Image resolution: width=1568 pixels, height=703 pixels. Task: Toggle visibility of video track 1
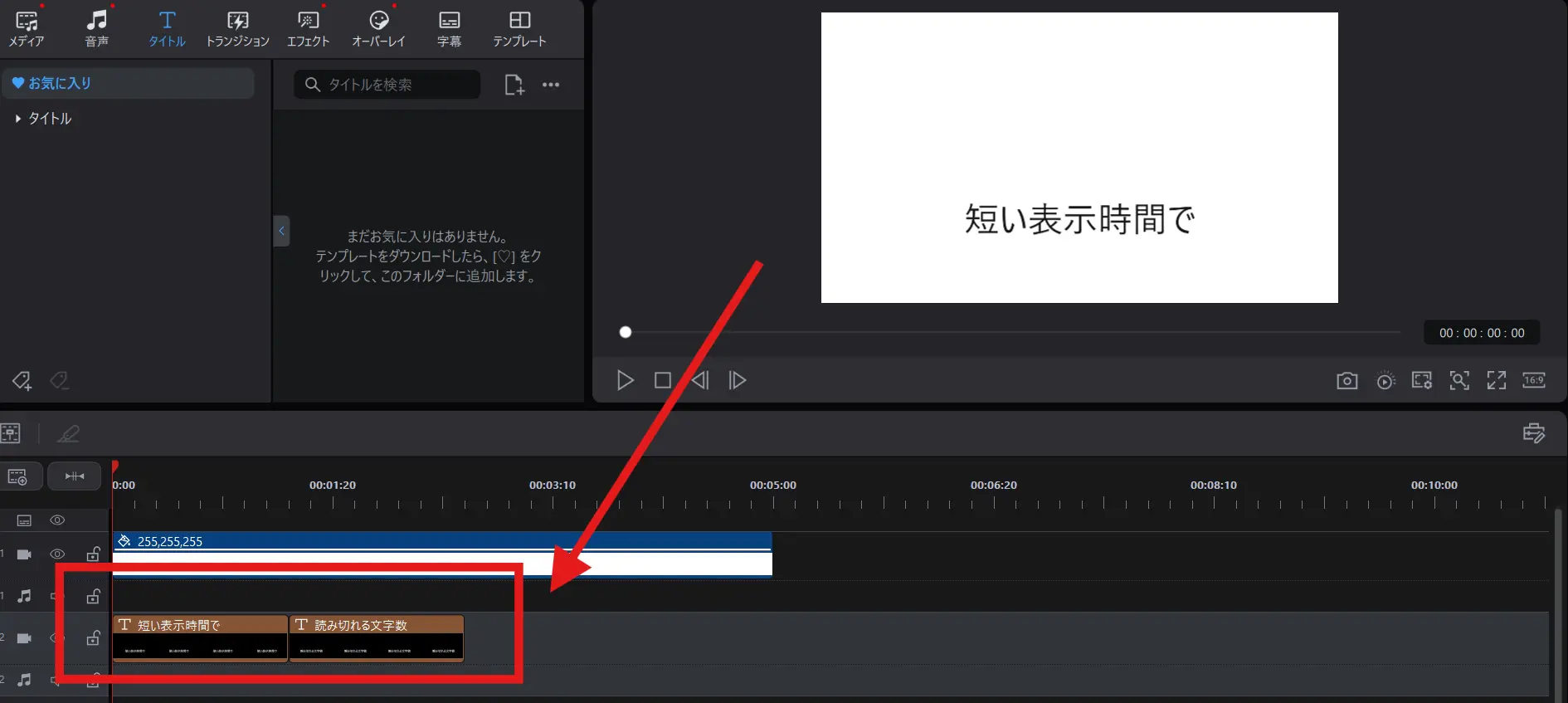click(57, 554)
